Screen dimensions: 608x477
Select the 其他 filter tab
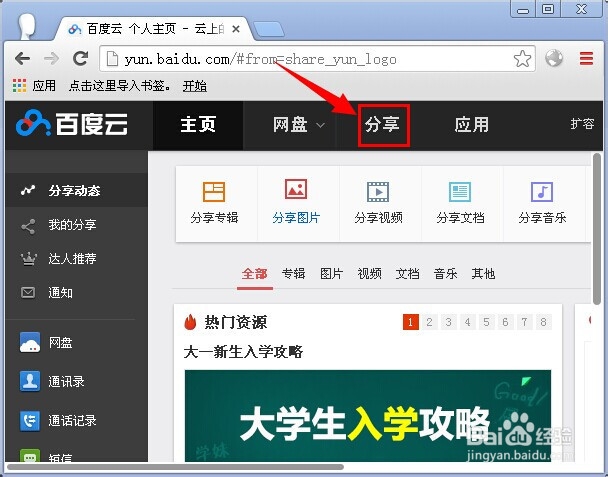484,274
